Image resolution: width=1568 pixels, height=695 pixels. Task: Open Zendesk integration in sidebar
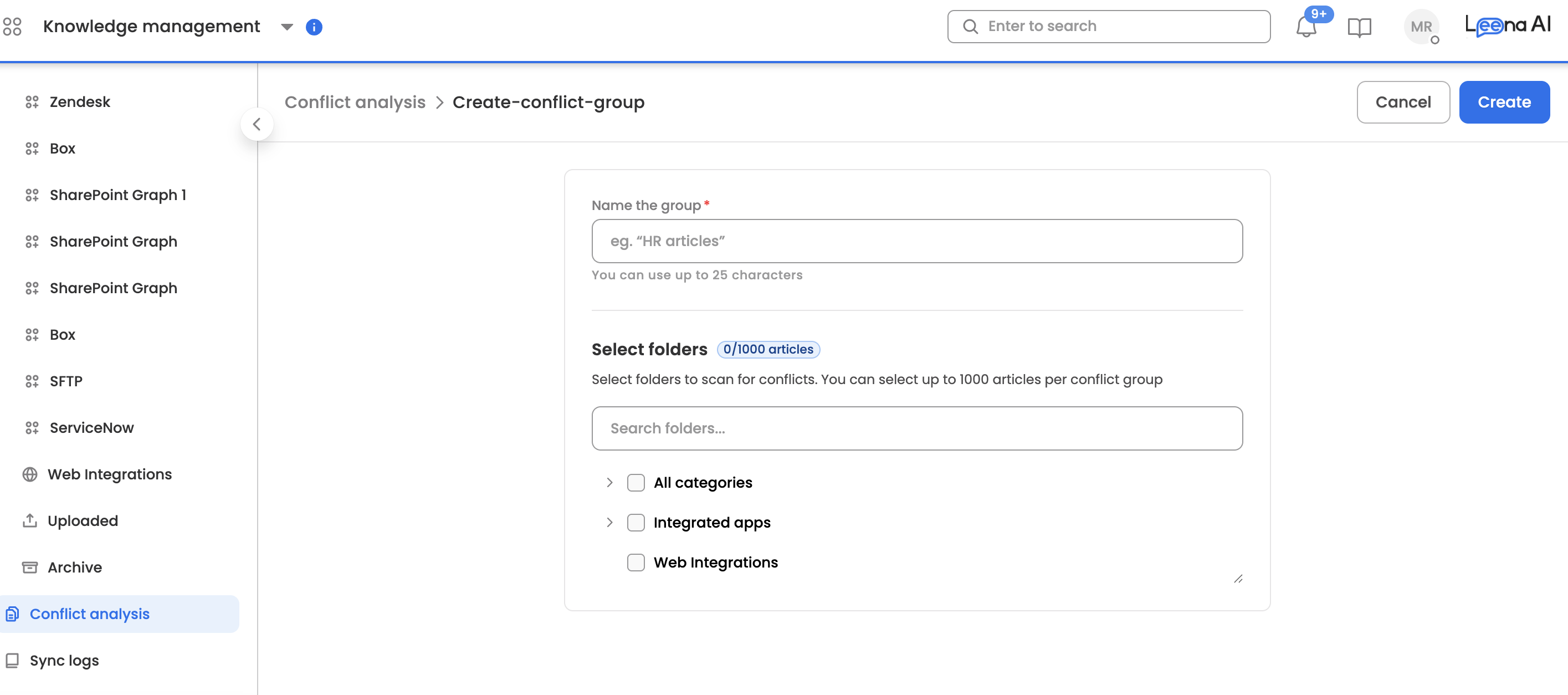tap(80, 102)
